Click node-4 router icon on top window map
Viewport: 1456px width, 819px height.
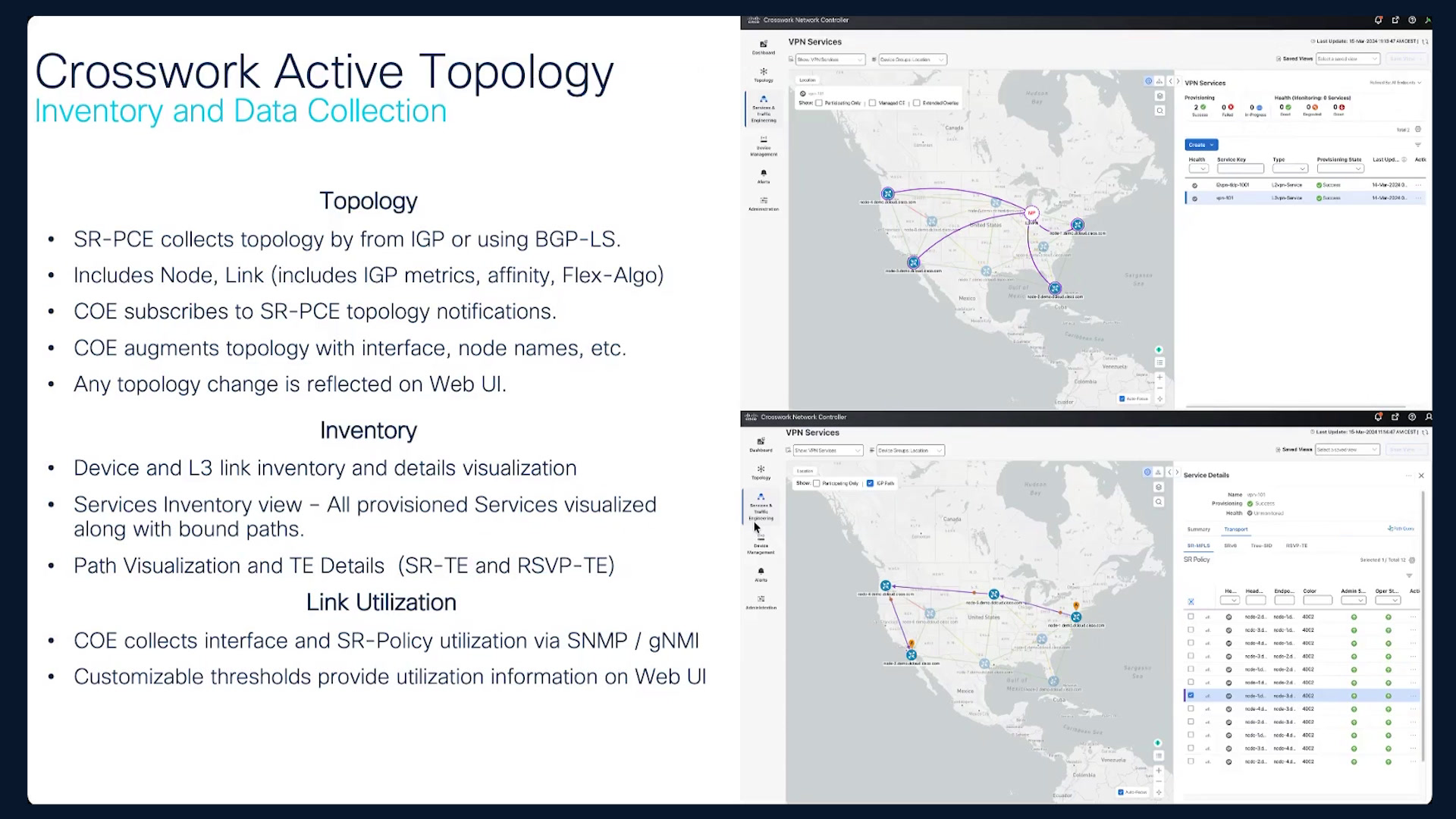click(x=887, y=194)
